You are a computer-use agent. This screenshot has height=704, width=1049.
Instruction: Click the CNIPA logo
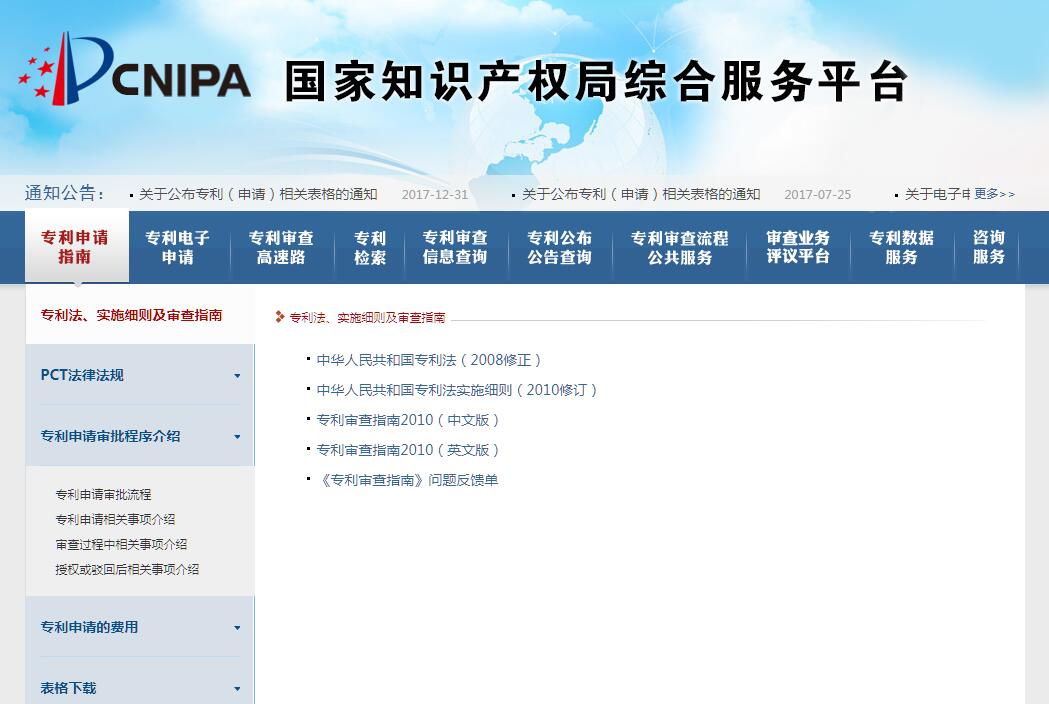coord(135,70)
